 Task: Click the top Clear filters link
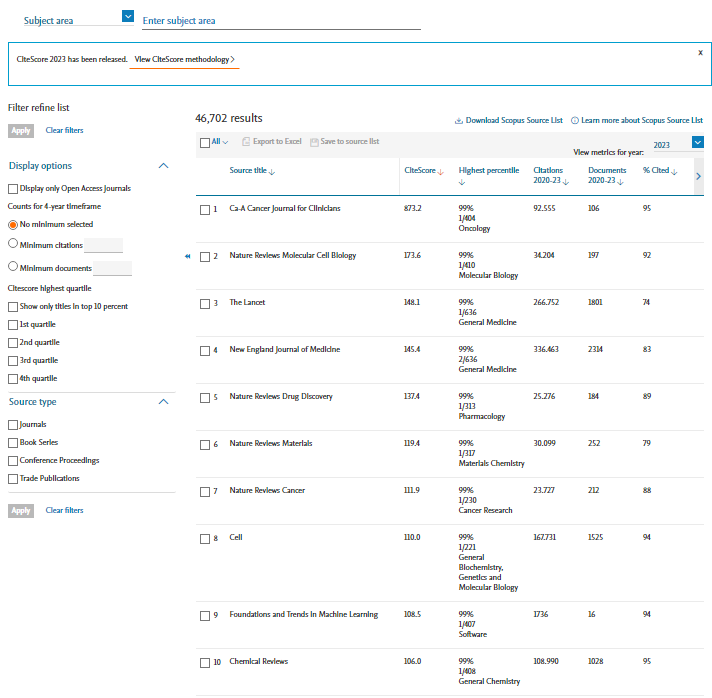[64, 130]
